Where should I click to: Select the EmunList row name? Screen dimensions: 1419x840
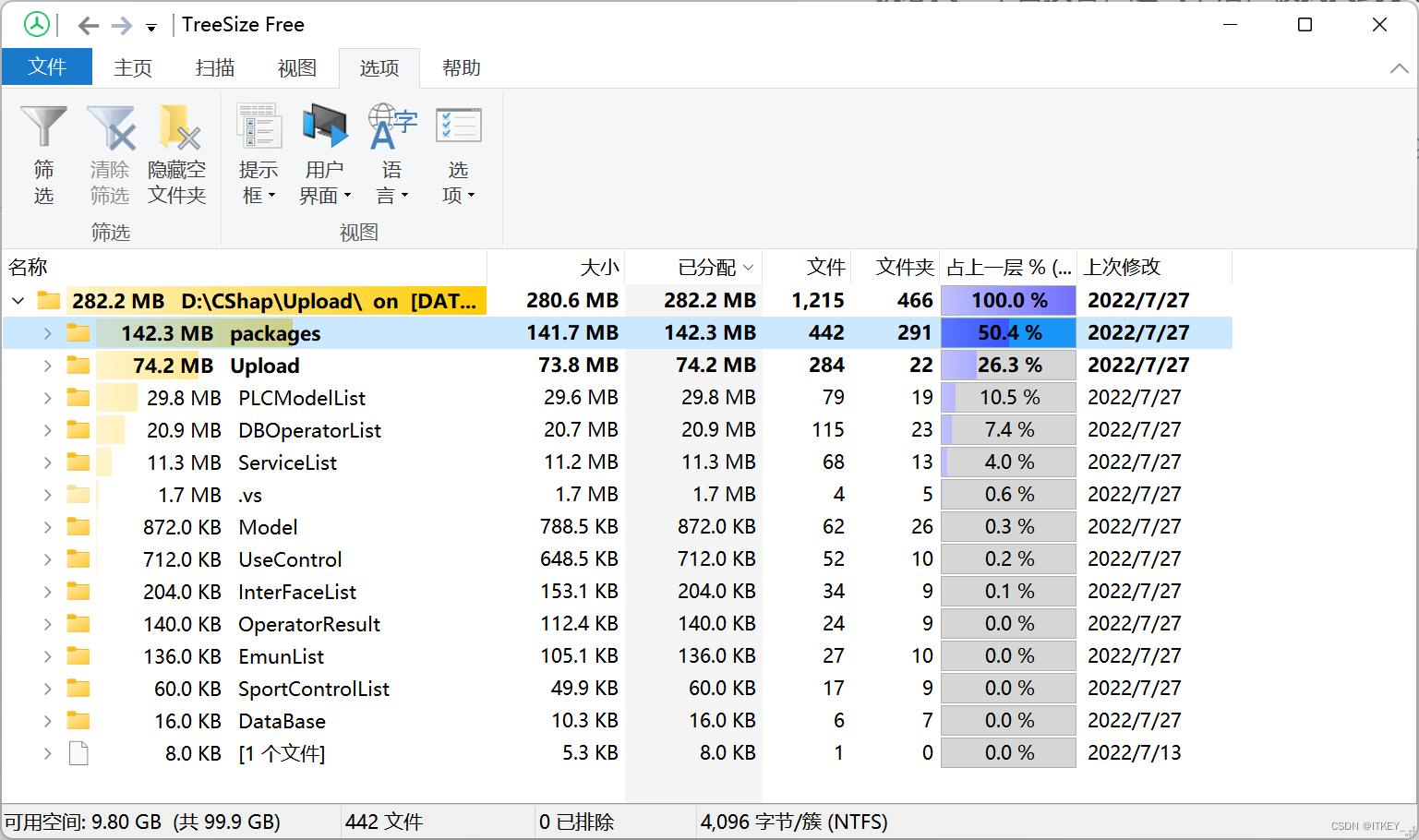pos(282,656)
